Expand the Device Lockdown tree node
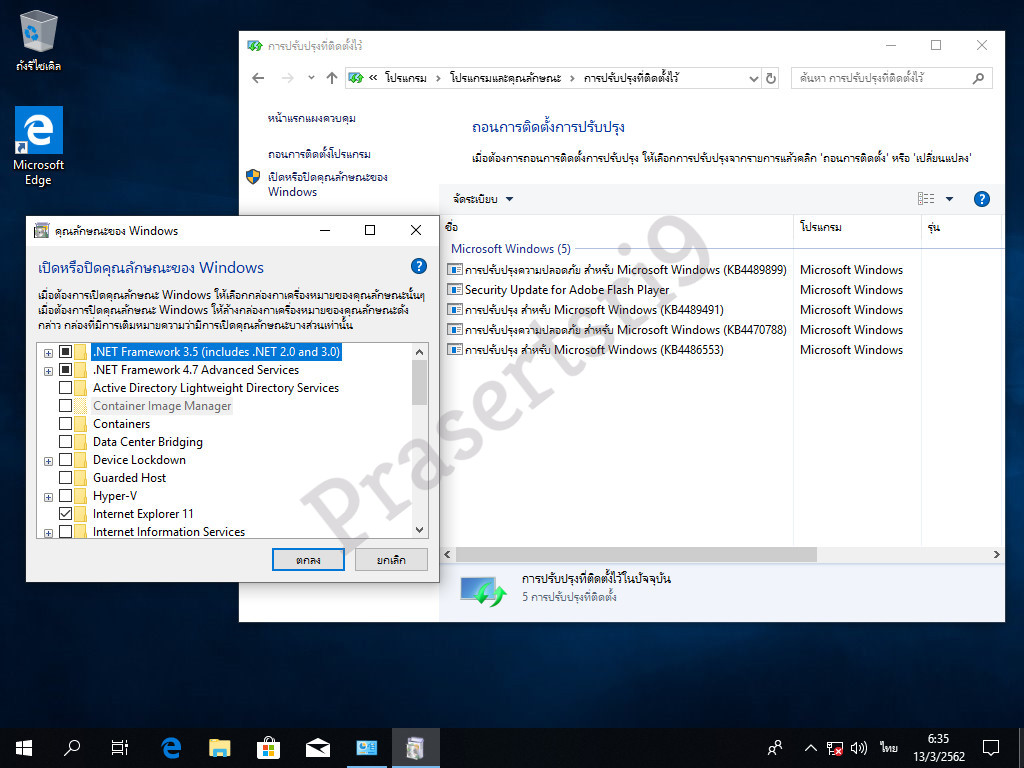 click(x=48, y=462)
